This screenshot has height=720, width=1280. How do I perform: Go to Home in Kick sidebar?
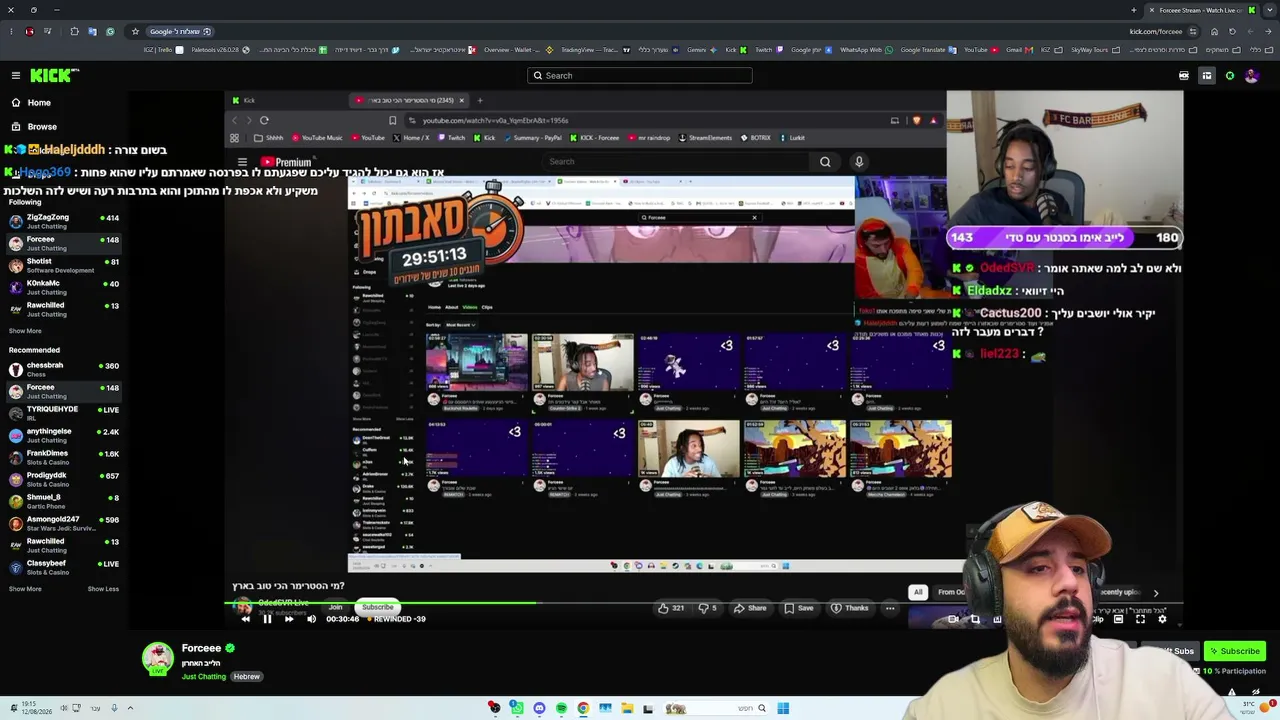point(30,103)
